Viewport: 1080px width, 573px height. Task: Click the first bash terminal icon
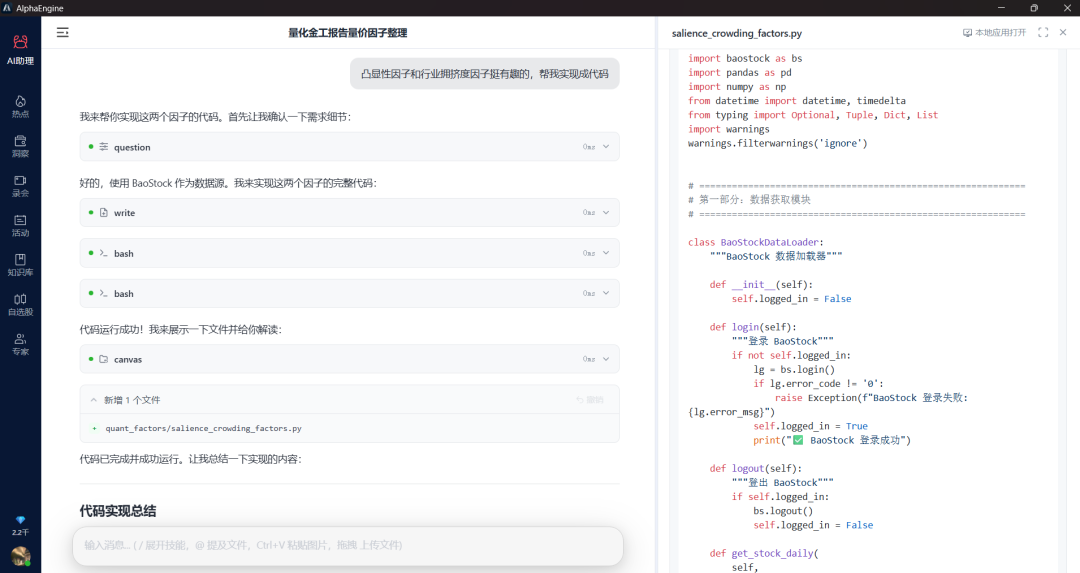[x=104, y=253]
